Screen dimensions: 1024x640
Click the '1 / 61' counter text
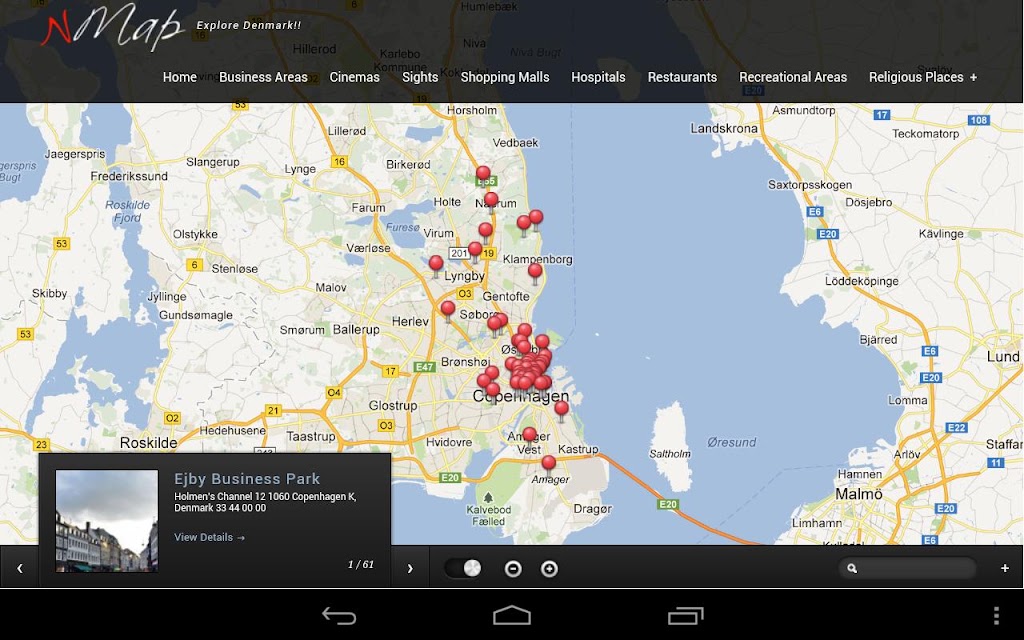click(x=360, y=564)
